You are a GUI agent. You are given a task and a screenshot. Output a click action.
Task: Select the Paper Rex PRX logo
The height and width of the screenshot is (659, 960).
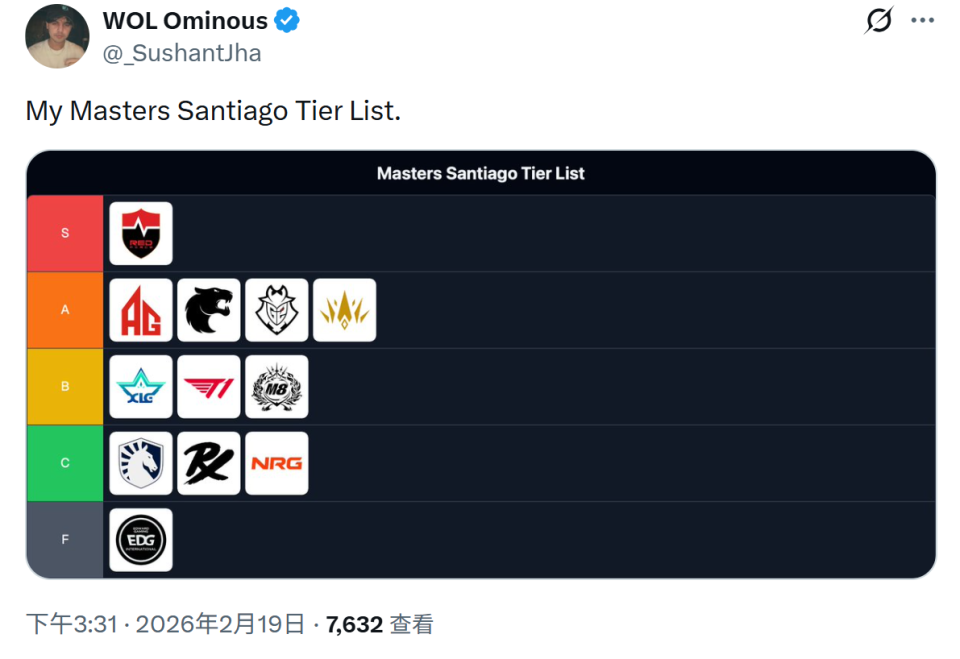pyautogui.click(x=209, y=463)
